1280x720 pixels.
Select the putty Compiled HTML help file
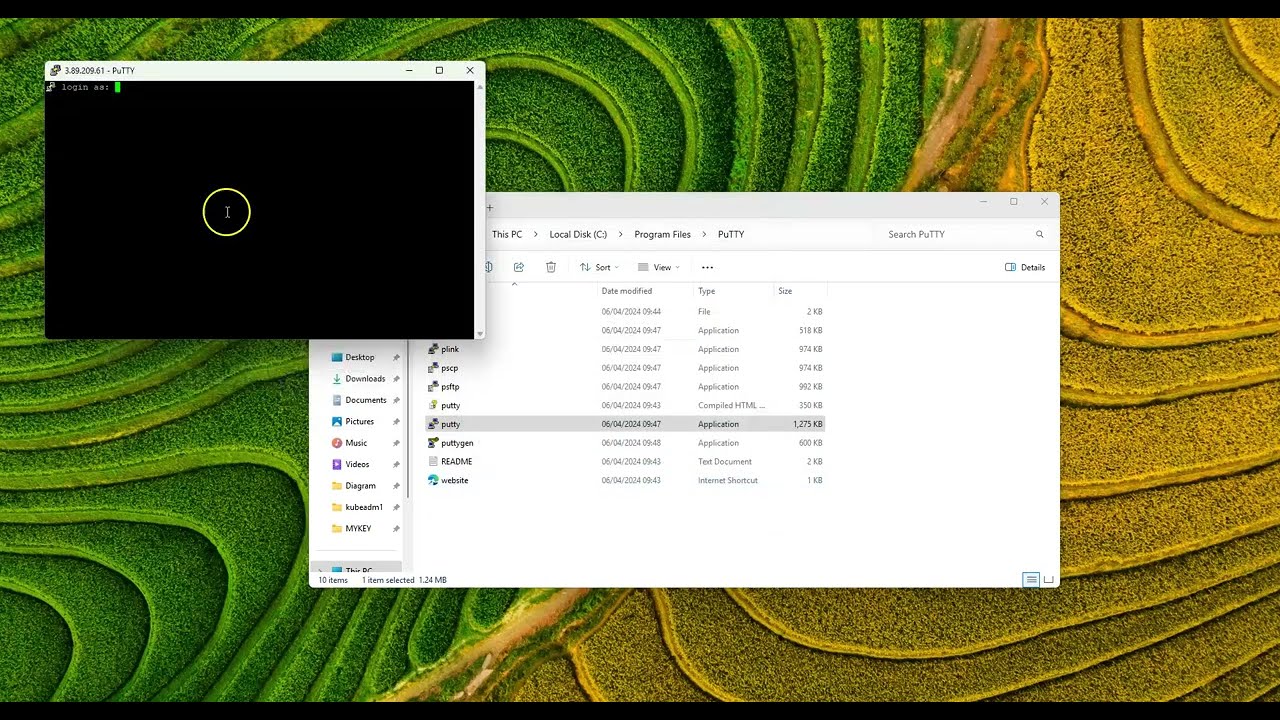(x=450, y=405)
